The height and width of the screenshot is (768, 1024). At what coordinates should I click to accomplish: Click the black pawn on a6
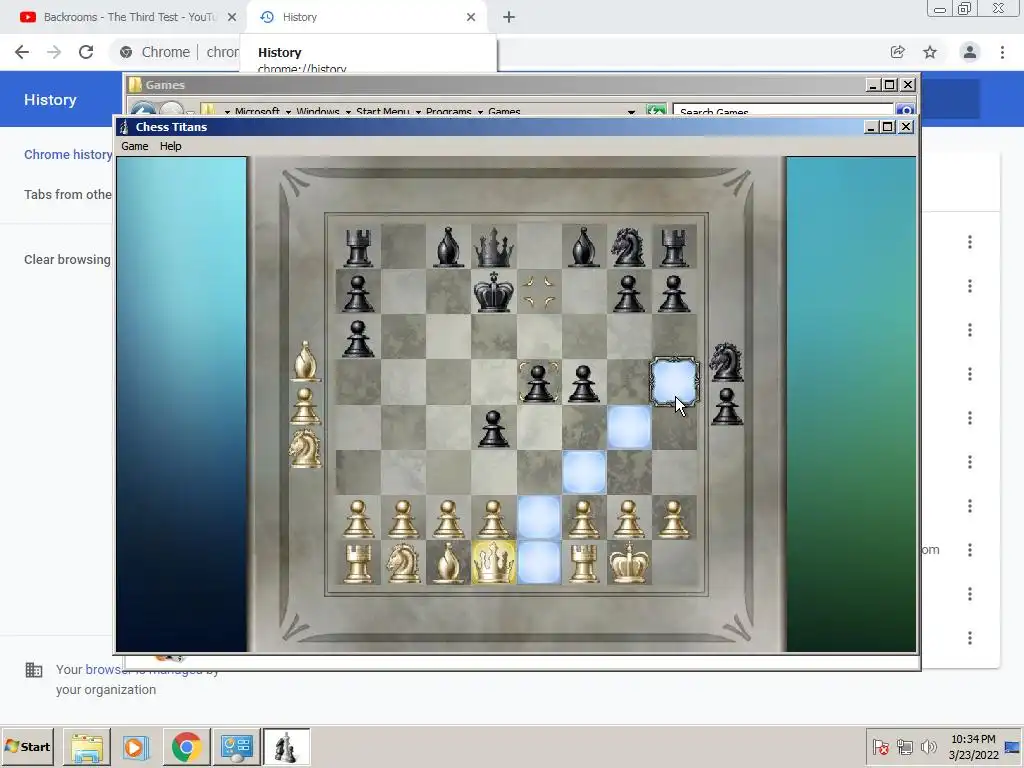(x=358, y=338)
